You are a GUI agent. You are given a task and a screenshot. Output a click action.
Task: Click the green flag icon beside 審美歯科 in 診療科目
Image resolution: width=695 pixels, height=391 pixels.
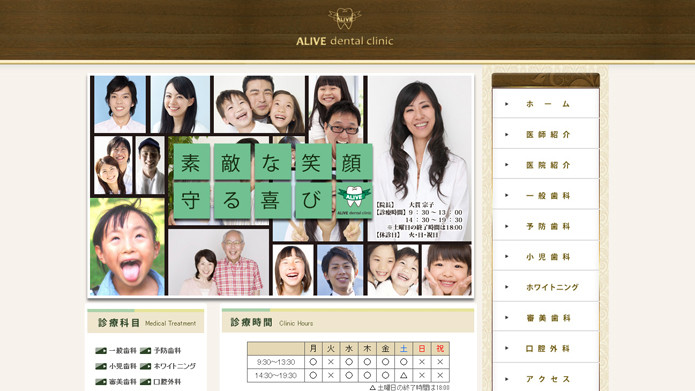pos(101,382)
